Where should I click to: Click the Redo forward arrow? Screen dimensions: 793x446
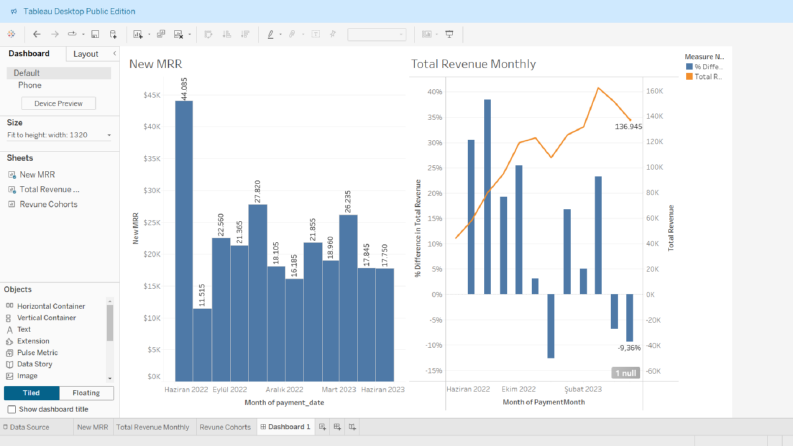[55, 34]
